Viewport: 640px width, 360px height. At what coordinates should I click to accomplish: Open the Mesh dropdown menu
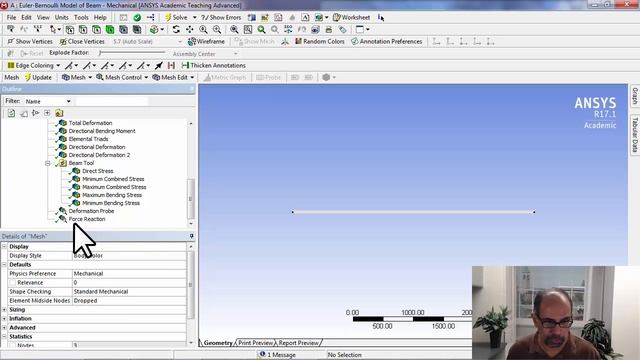click(x=77, y=77)
